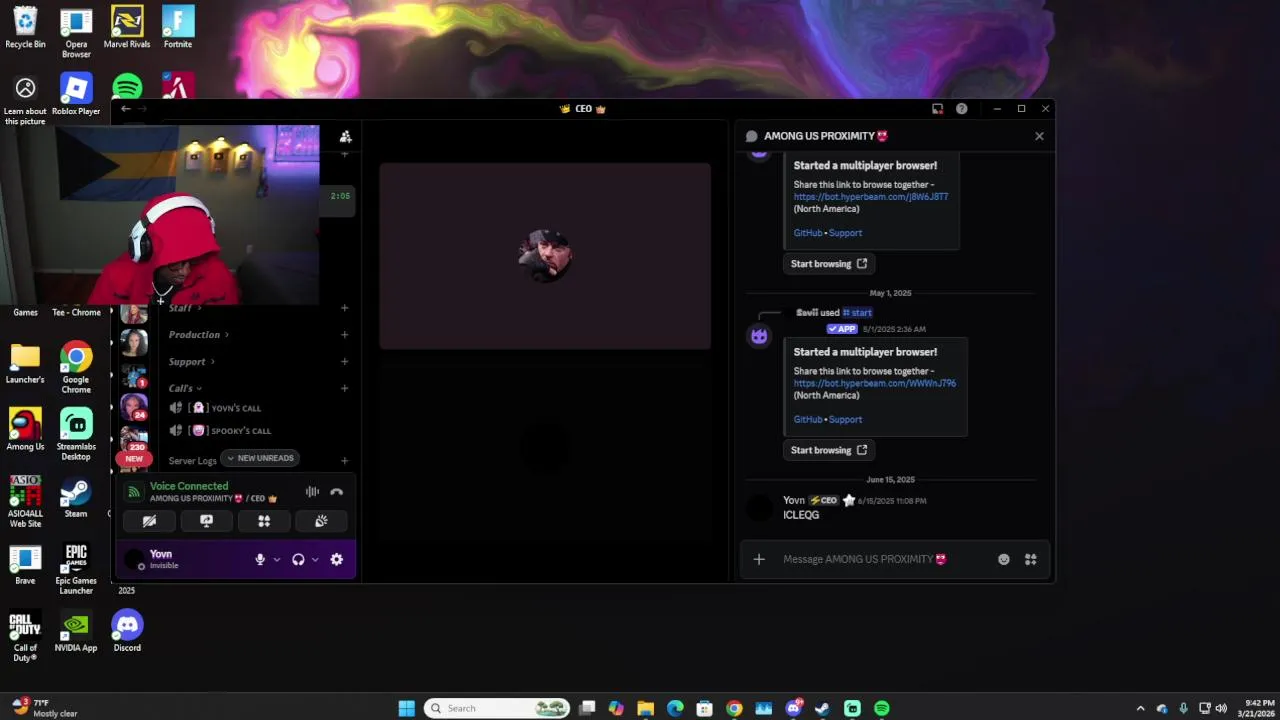Open Discord inbox icon in title bar

click(937, 109)
